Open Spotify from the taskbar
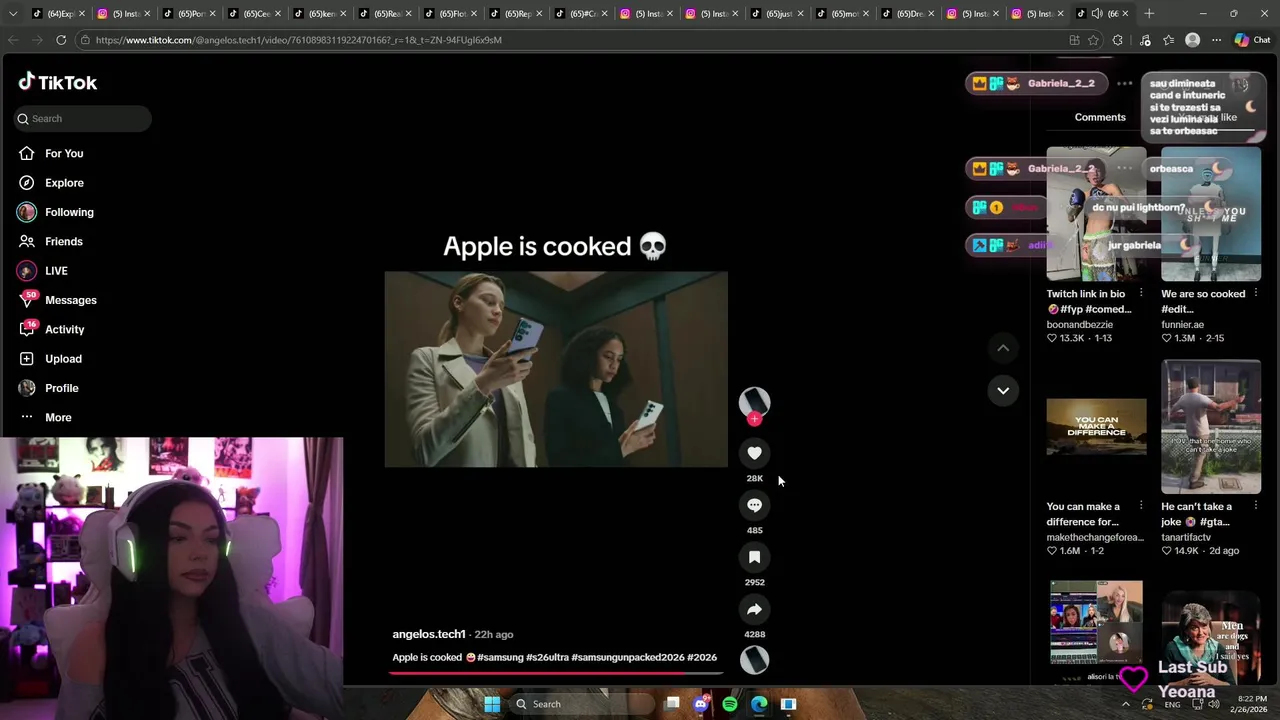 (x=730, y=704)
